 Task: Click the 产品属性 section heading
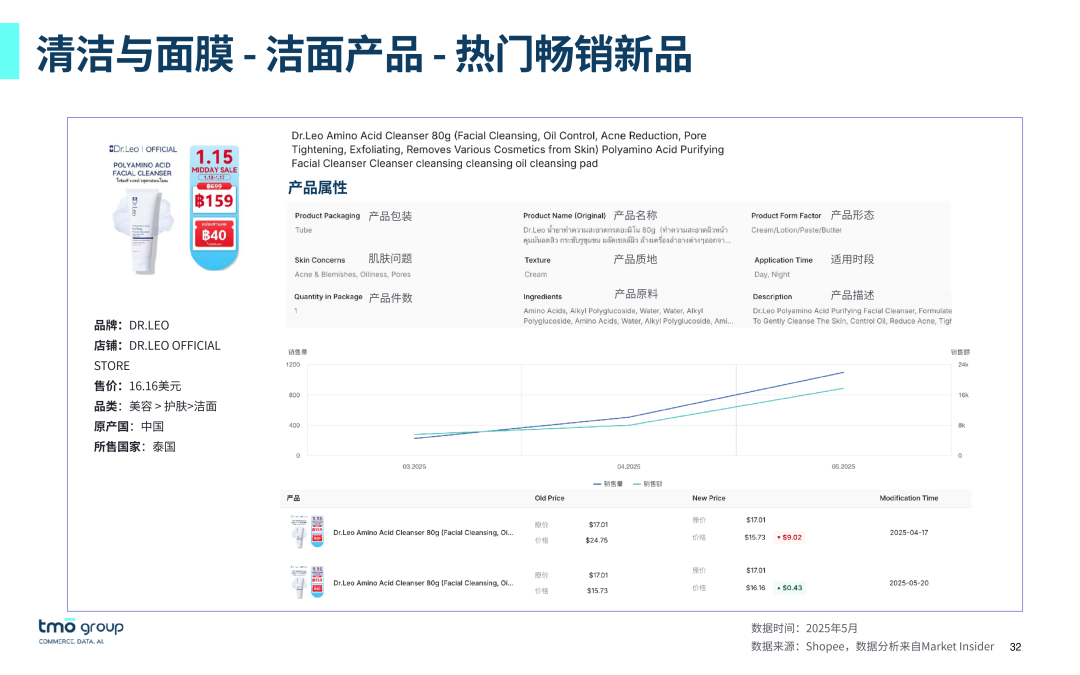click(318, 187)
